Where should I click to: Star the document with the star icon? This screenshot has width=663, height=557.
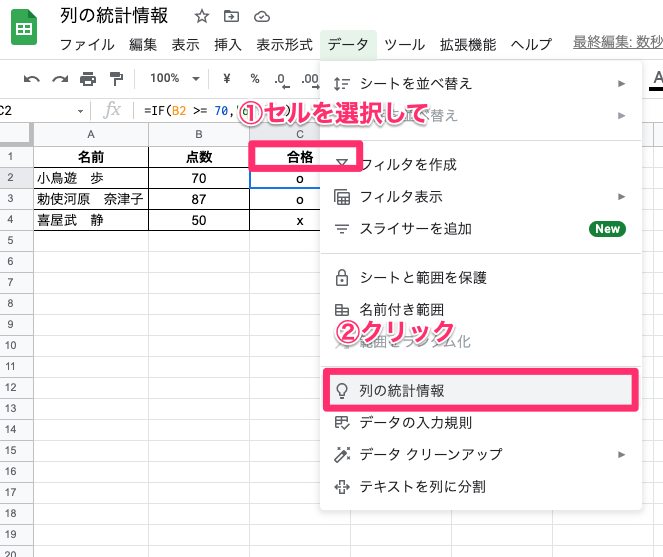pyautogui.click(x=202, y=16)
